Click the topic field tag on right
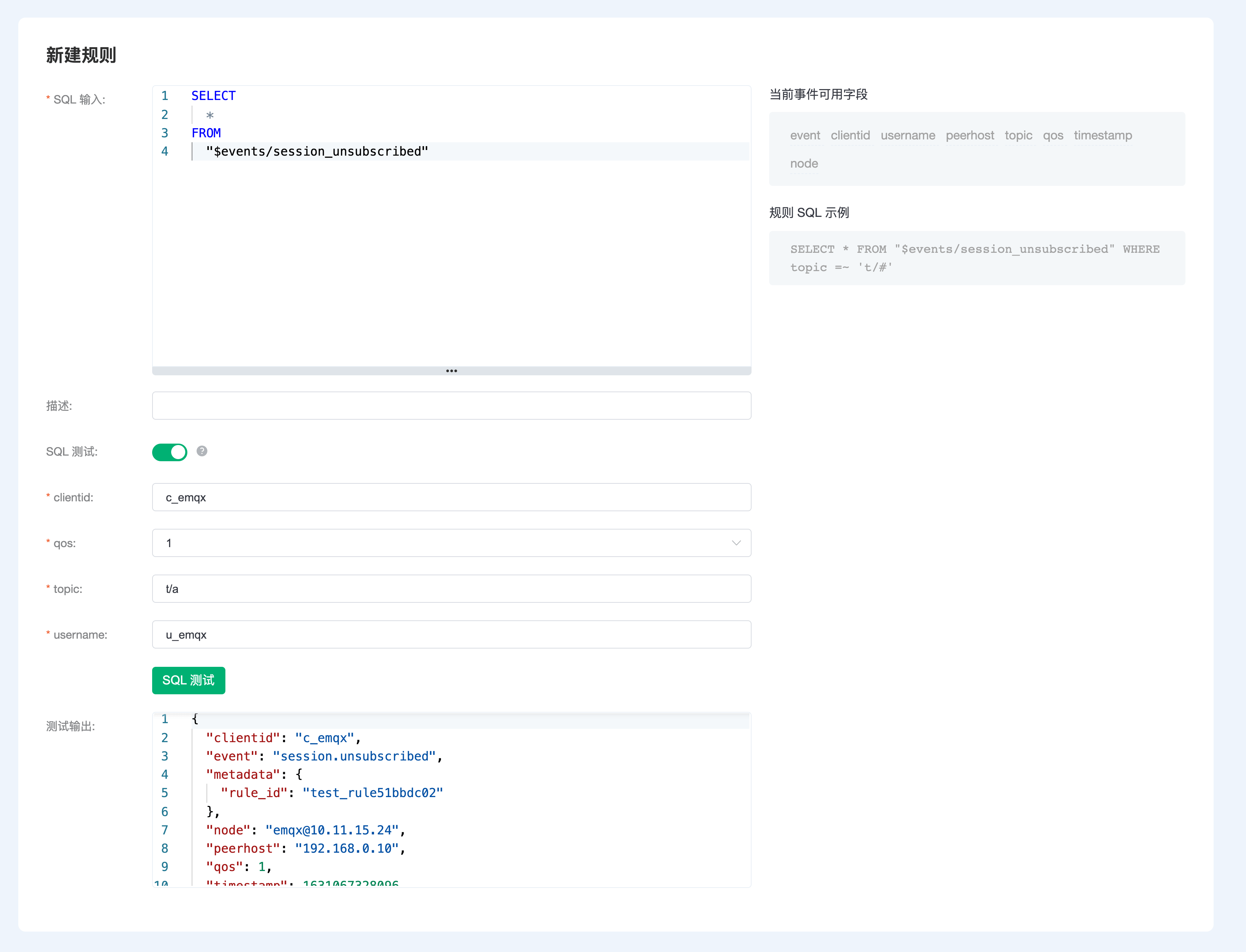This screenshot has height=952, width=1246. coord(1018,136)
